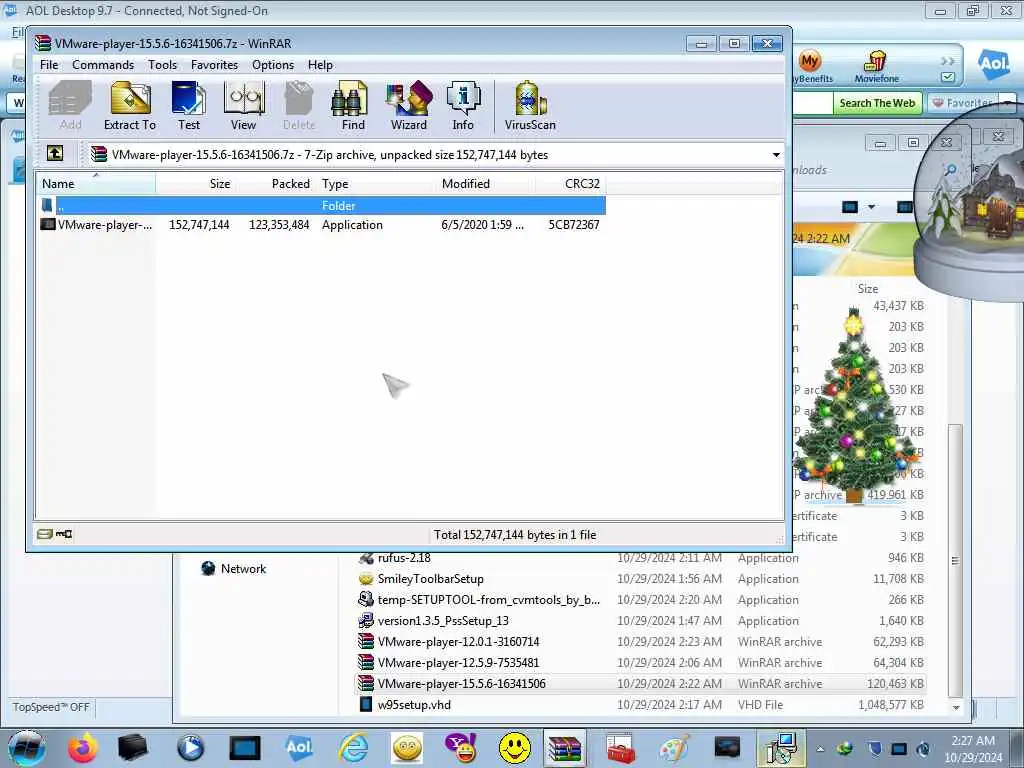Screen dimensions: 1024x768
Task: Click Explorer scrollbar down arrow
Action: pyautogui.click(x=955, y=707)
